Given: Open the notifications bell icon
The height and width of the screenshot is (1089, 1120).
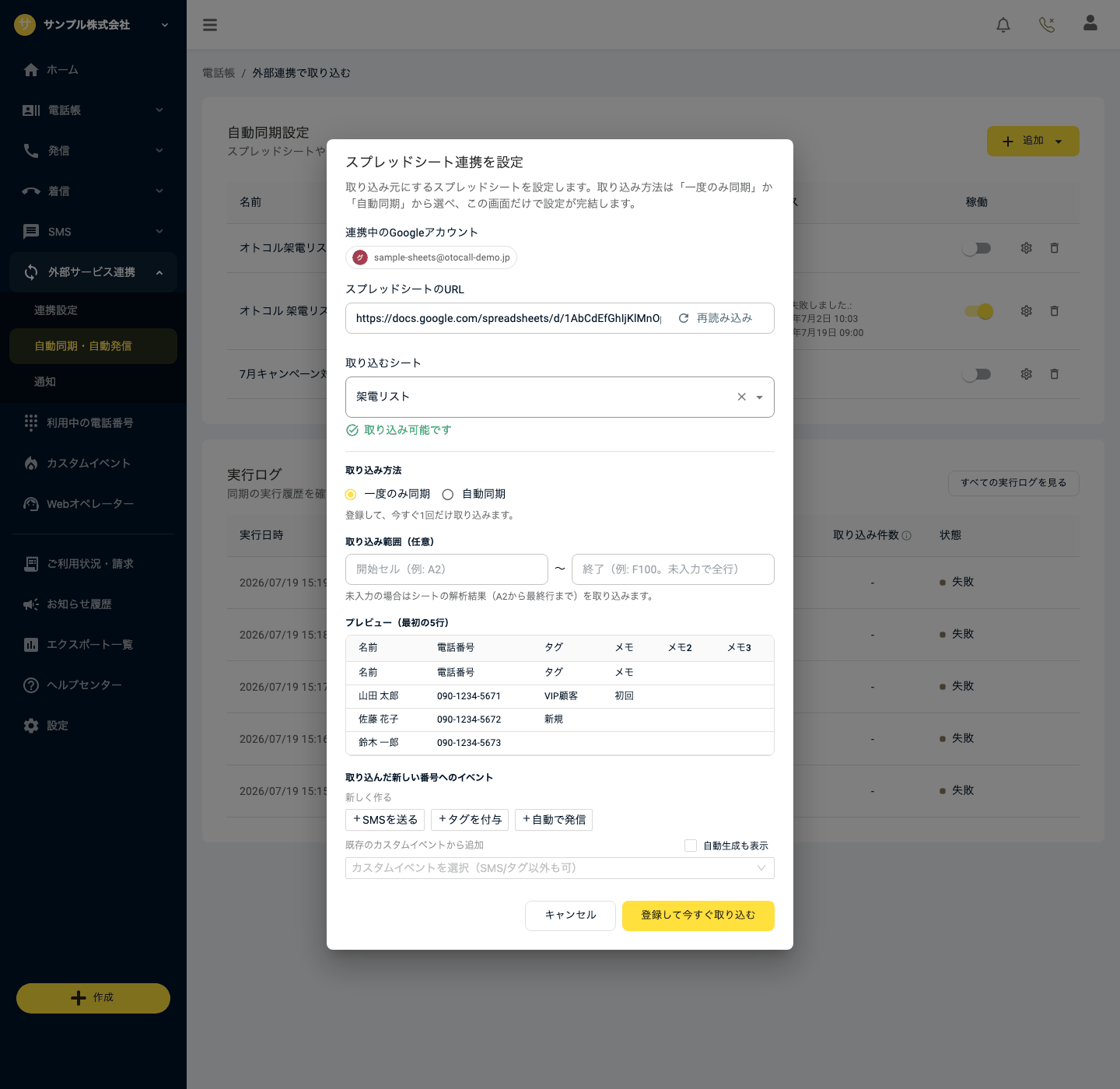Looking at the screenshot, I should (1003, 25).
